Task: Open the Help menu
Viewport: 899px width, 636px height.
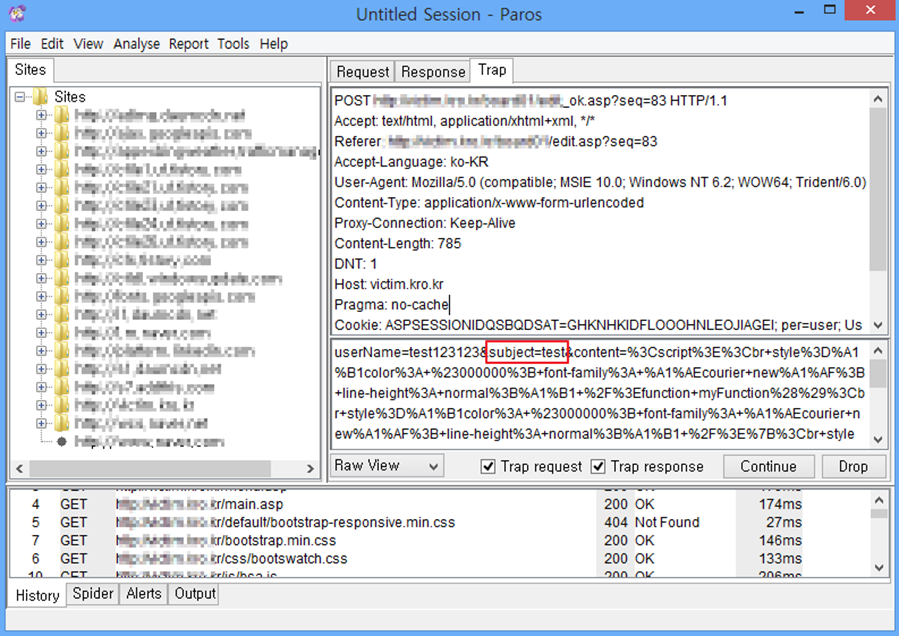Action: 274,44
